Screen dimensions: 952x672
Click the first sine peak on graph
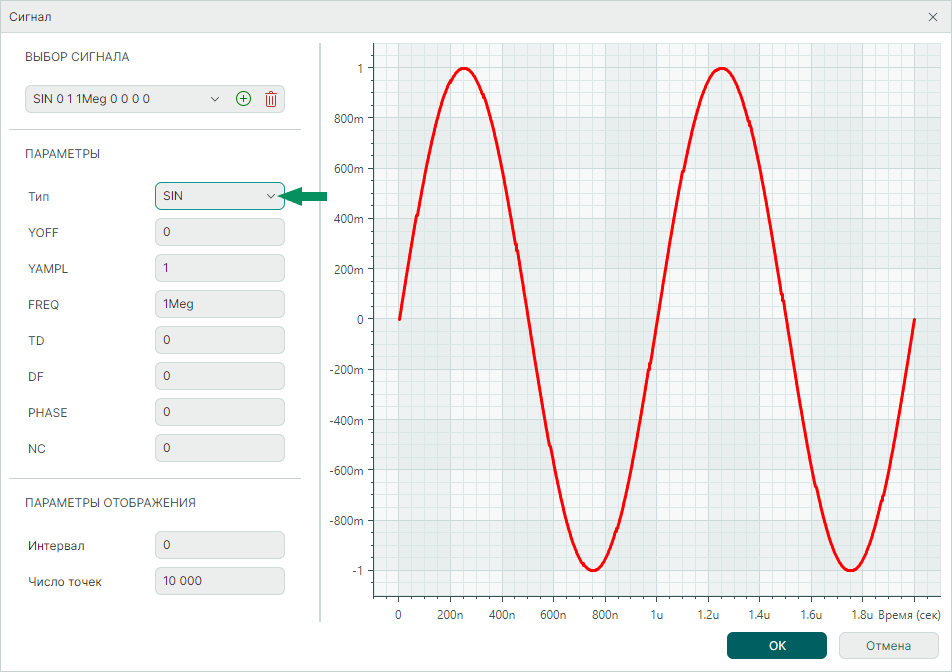click(x=463, y=68)
